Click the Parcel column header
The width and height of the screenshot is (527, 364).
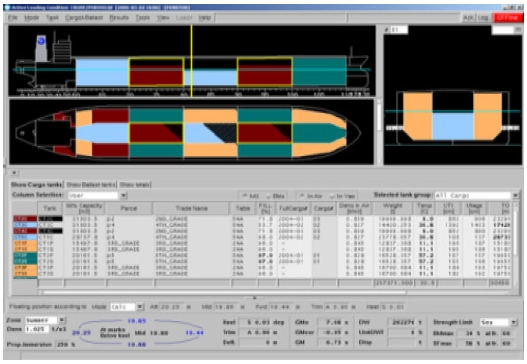pyautogui.click(x=129, y=208)
